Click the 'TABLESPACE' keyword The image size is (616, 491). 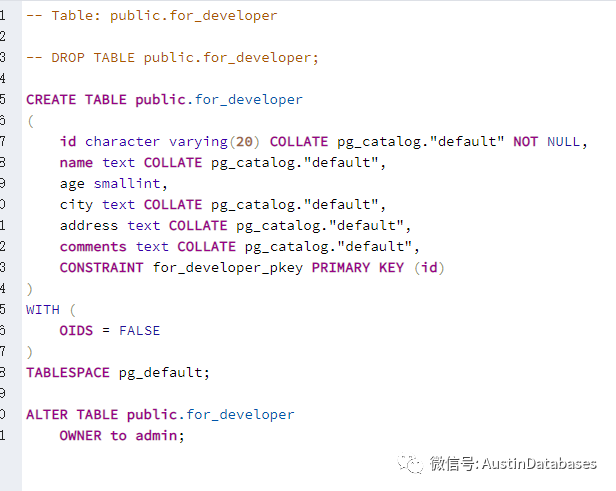click(x=68, y=372)
